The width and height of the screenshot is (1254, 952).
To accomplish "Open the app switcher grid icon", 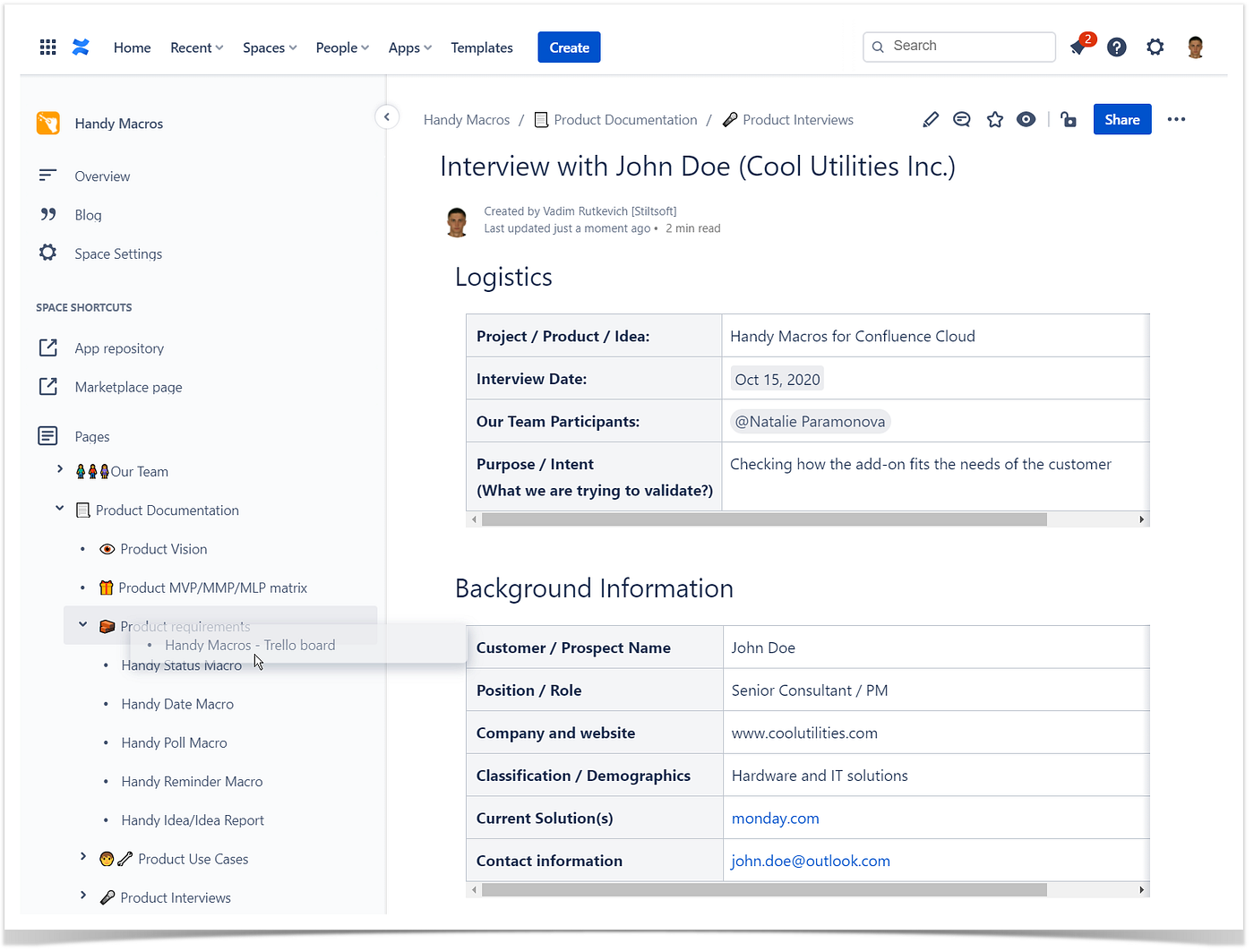I will tap(48, 47).
